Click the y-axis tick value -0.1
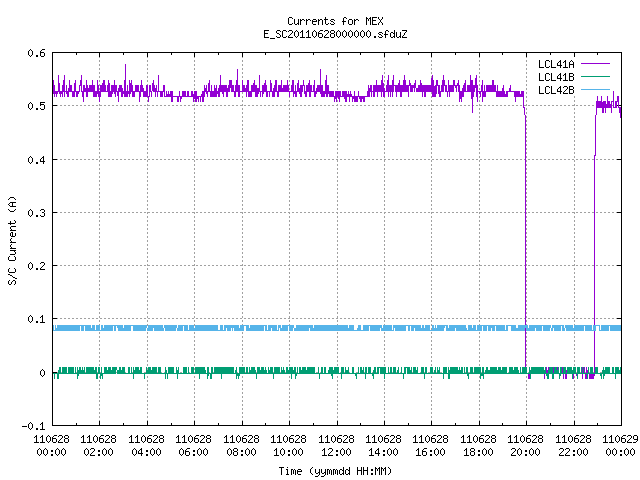Viewport: 640px width, 480px height. click(x=33, y=426)
